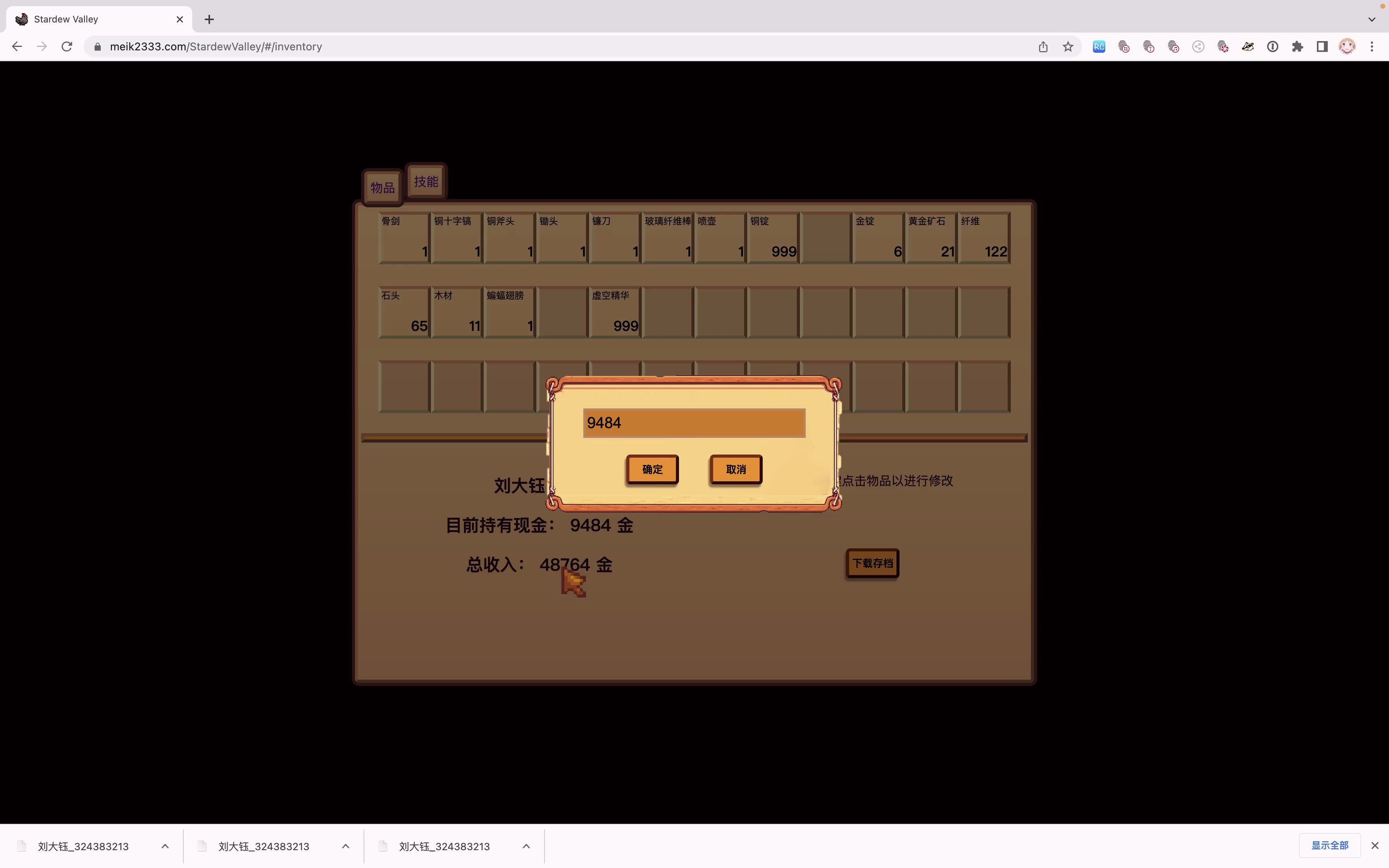Image resolution: width=1389 pixels, height=868 pixels.
Task: Click the 1Password-style circle extension icon
Action: coord(1272,46)
